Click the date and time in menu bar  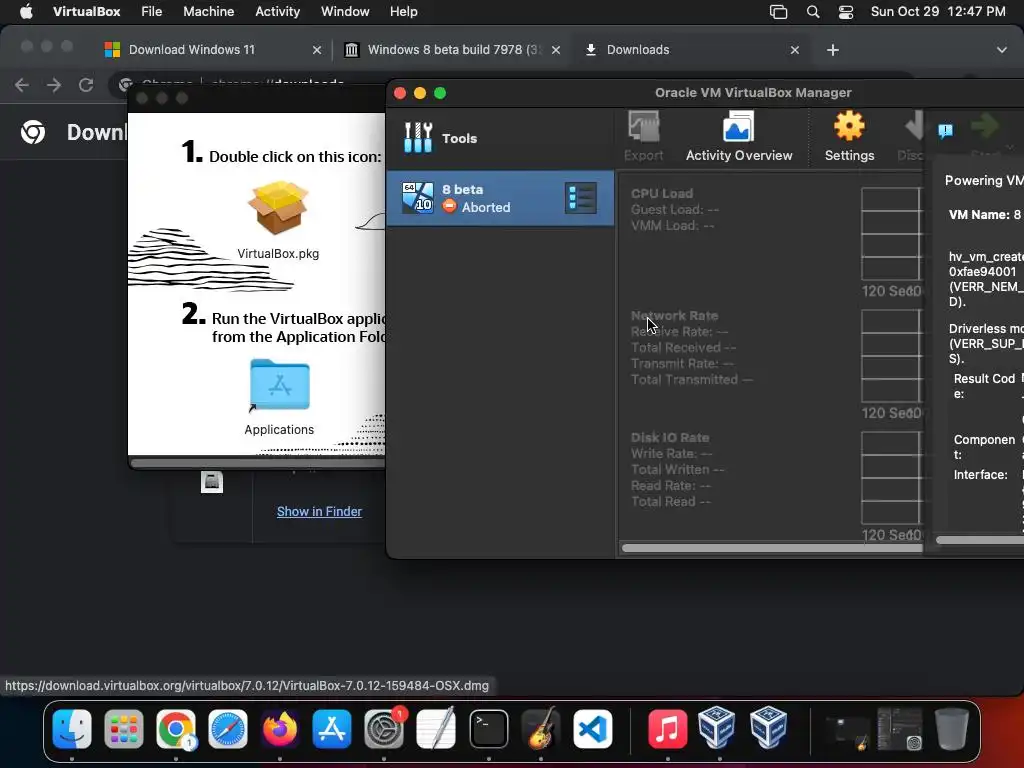(x=938, y=12)
